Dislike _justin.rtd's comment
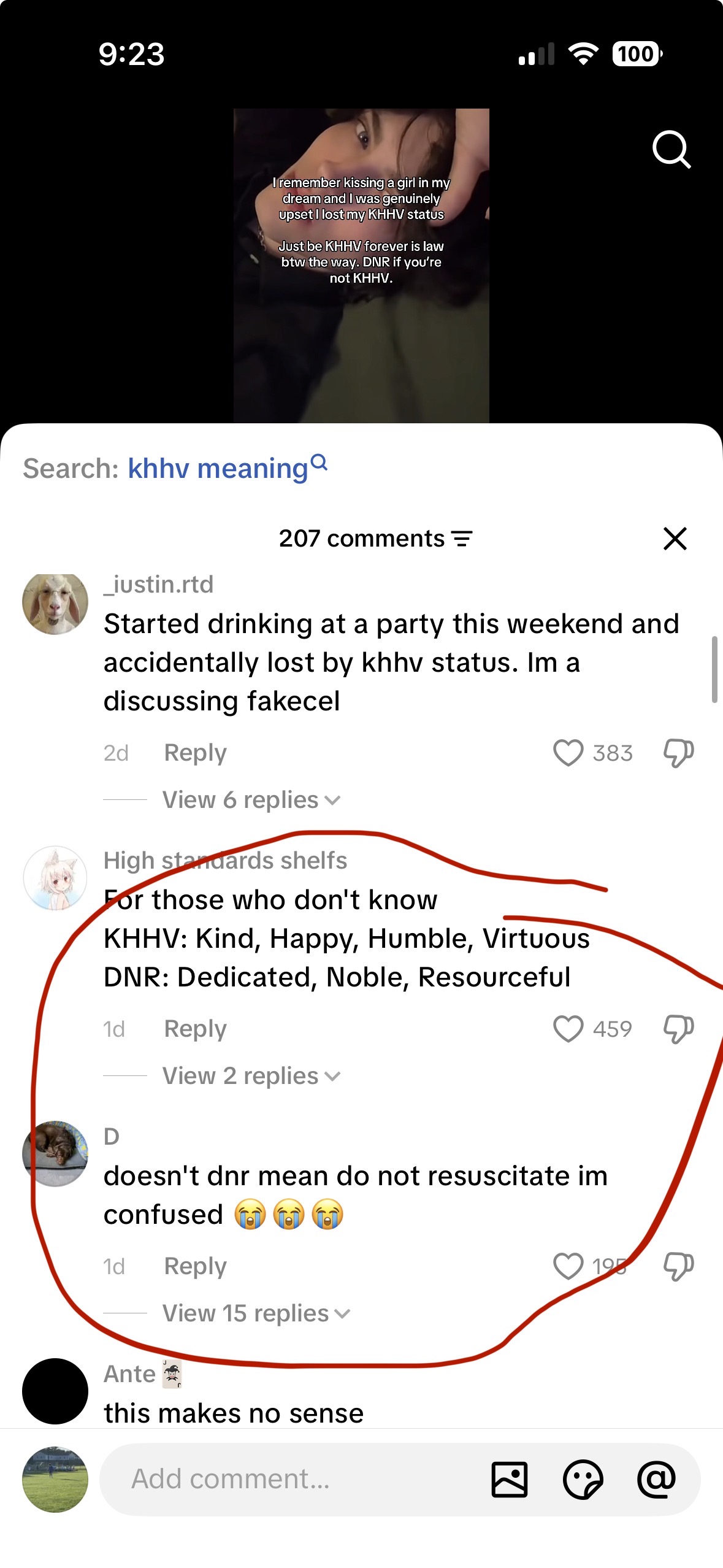 tap(678, 753)
